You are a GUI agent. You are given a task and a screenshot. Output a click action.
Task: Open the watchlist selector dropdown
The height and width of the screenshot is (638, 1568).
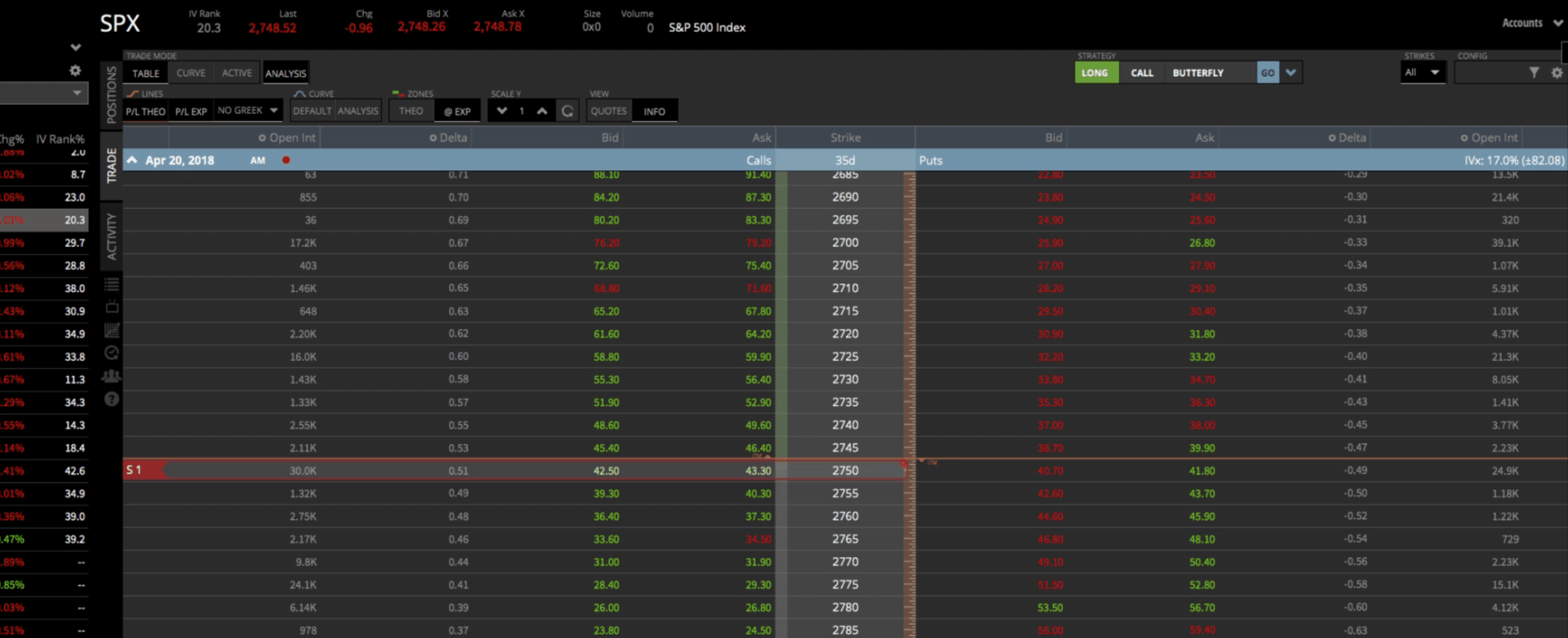(44, 93)
